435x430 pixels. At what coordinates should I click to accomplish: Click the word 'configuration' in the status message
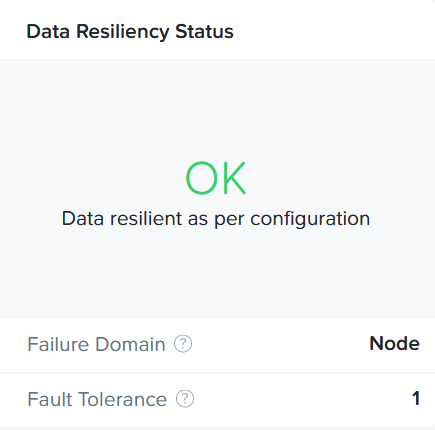tap(310, 220)
